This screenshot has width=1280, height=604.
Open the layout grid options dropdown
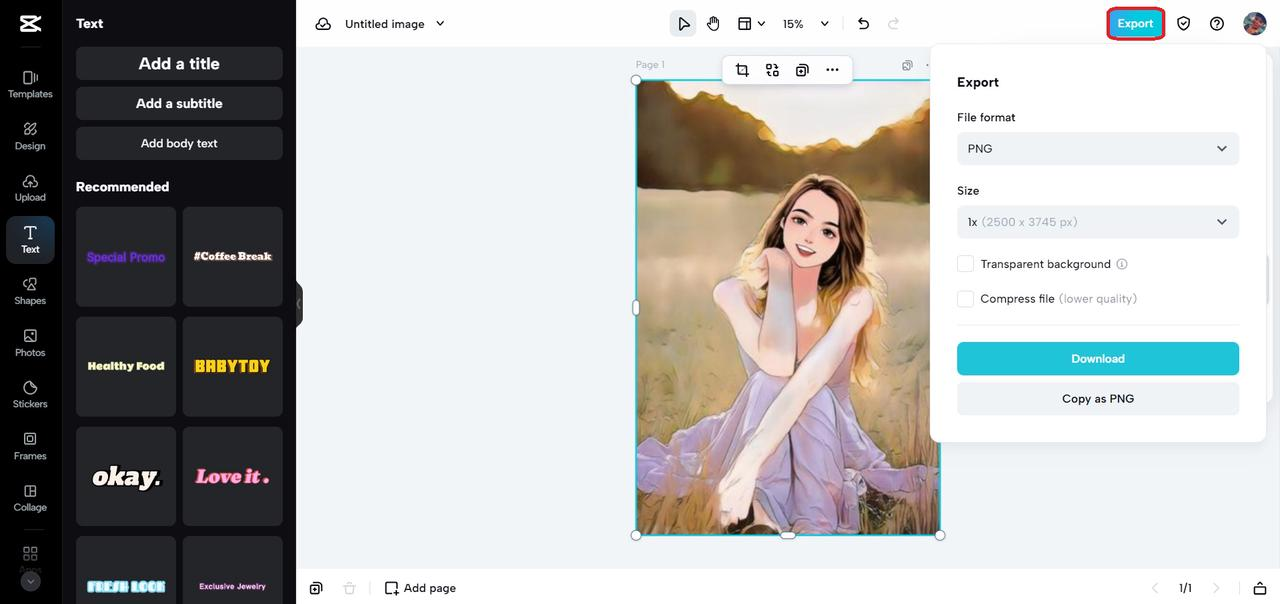[751, 23]
